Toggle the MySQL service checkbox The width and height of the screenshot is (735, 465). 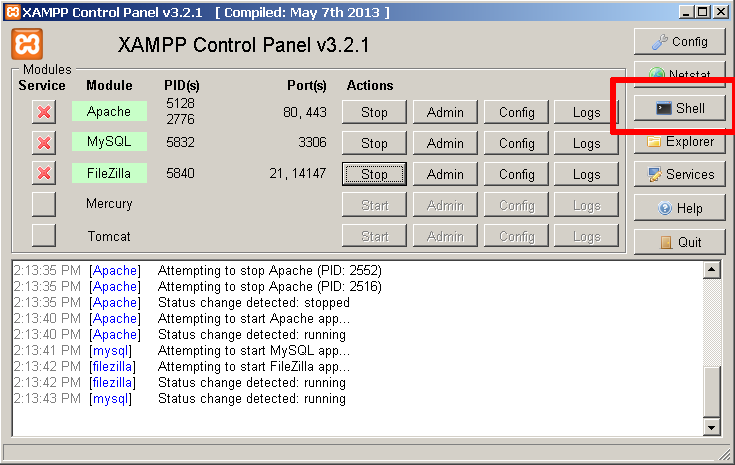44,143
